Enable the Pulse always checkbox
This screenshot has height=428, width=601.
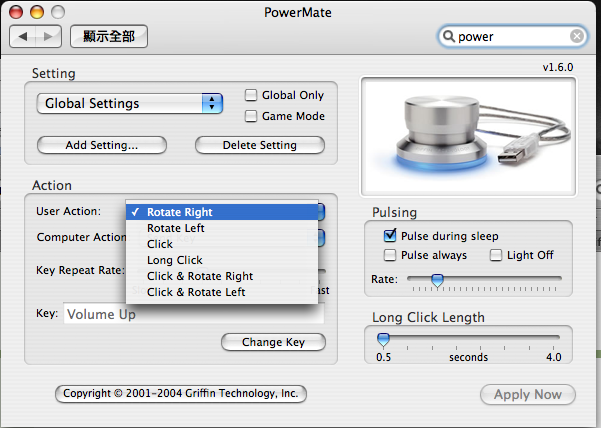pos(390,255)
